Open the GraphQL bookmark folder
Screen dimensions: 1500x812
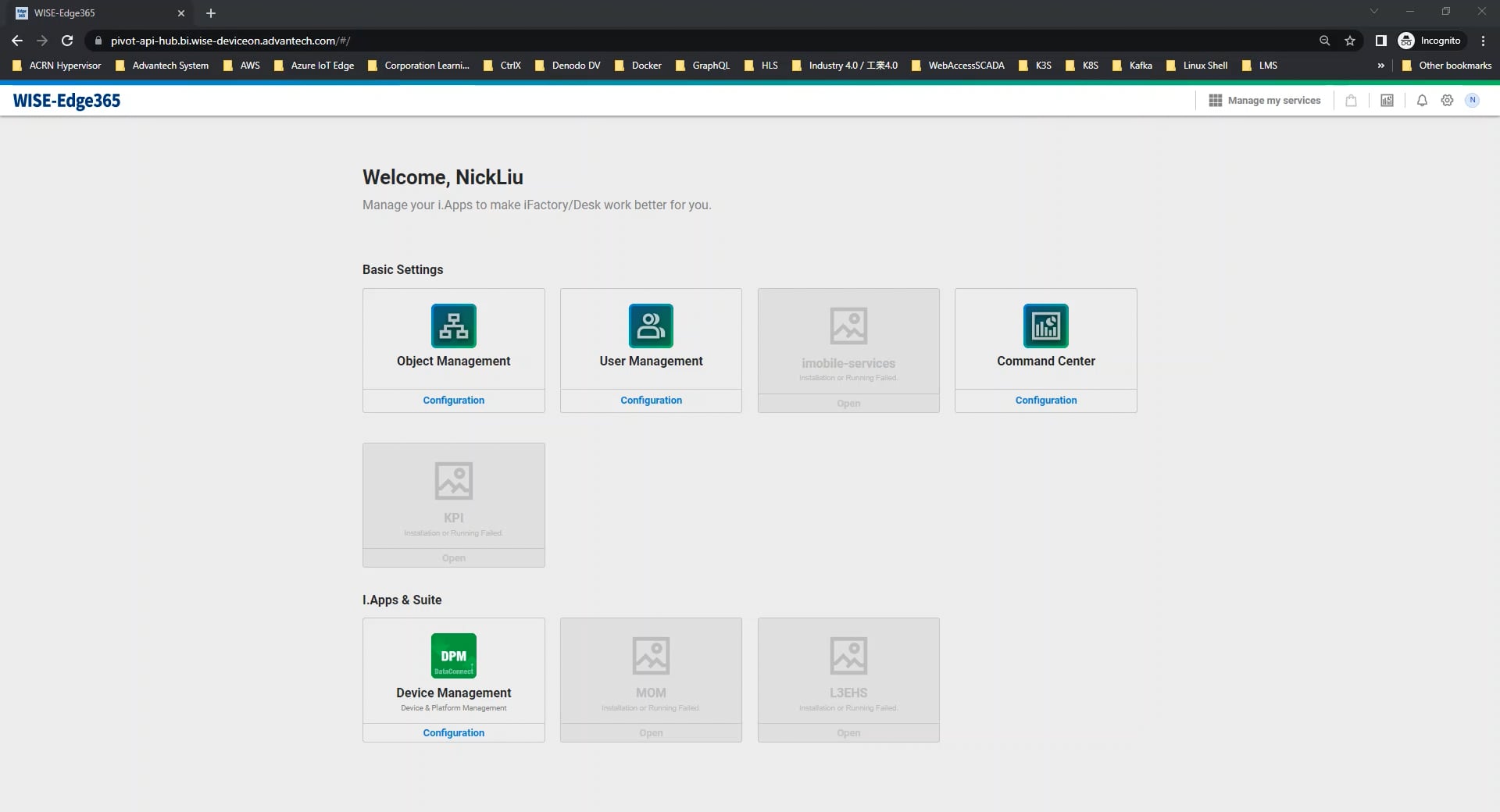(x=702, y=66)
